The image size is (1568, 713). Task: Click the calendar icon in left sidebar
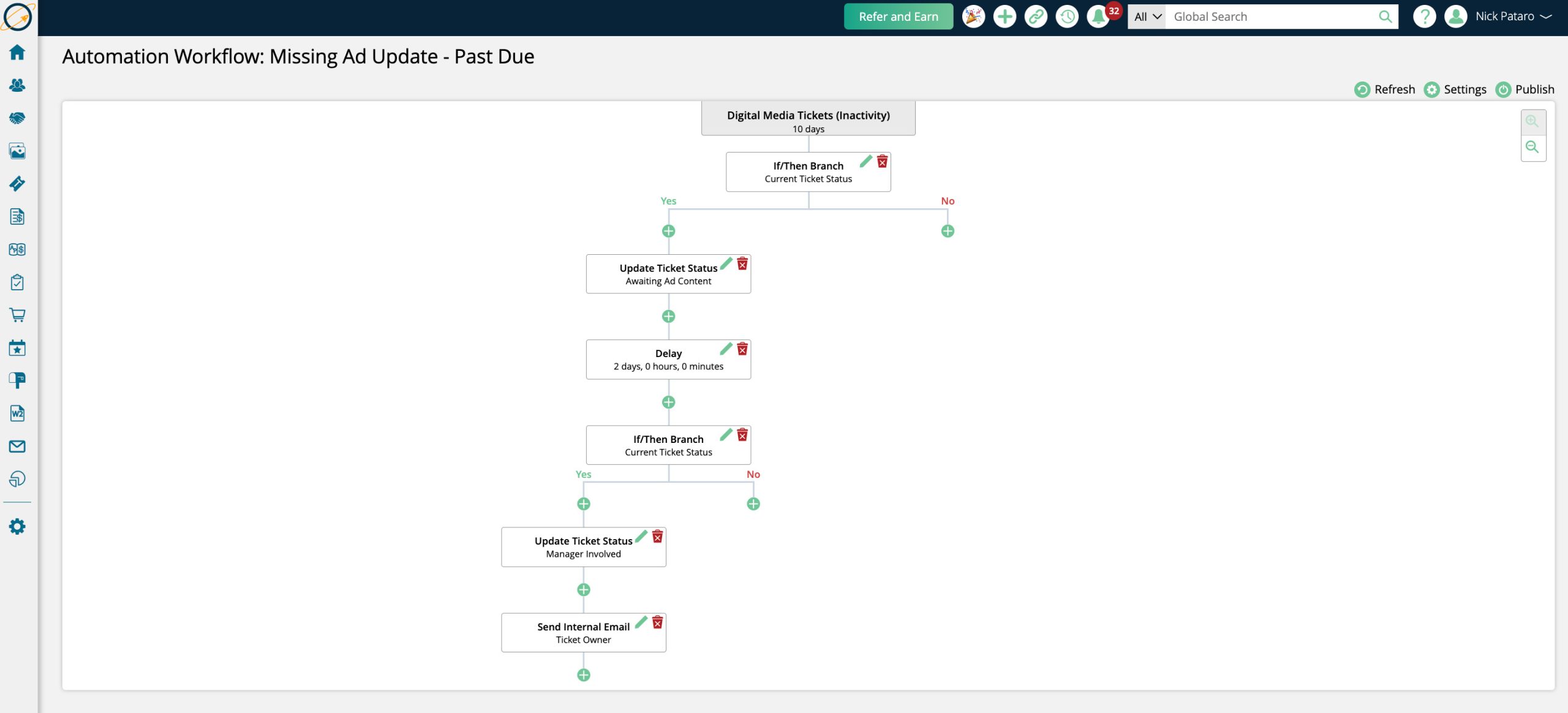click(x=17, y=348)
